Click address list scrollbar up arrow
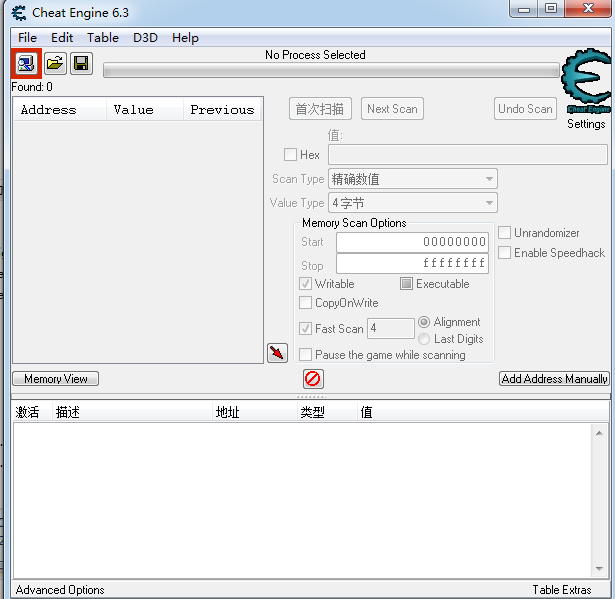The image size is (615, 599). pos(599,433)
